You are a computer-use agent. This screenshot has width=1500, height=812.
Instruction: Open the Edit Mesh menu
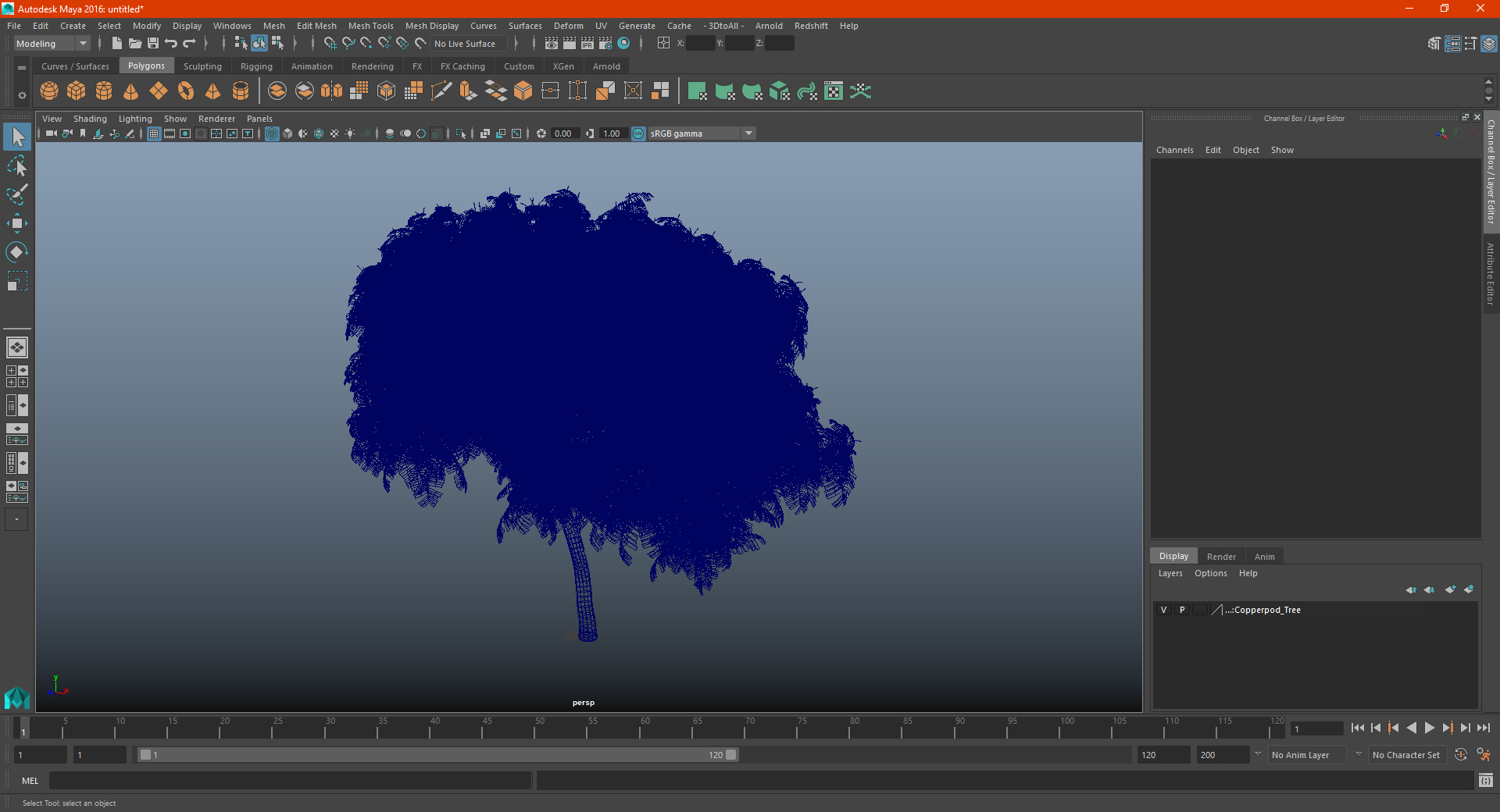(x=316, y=26)
